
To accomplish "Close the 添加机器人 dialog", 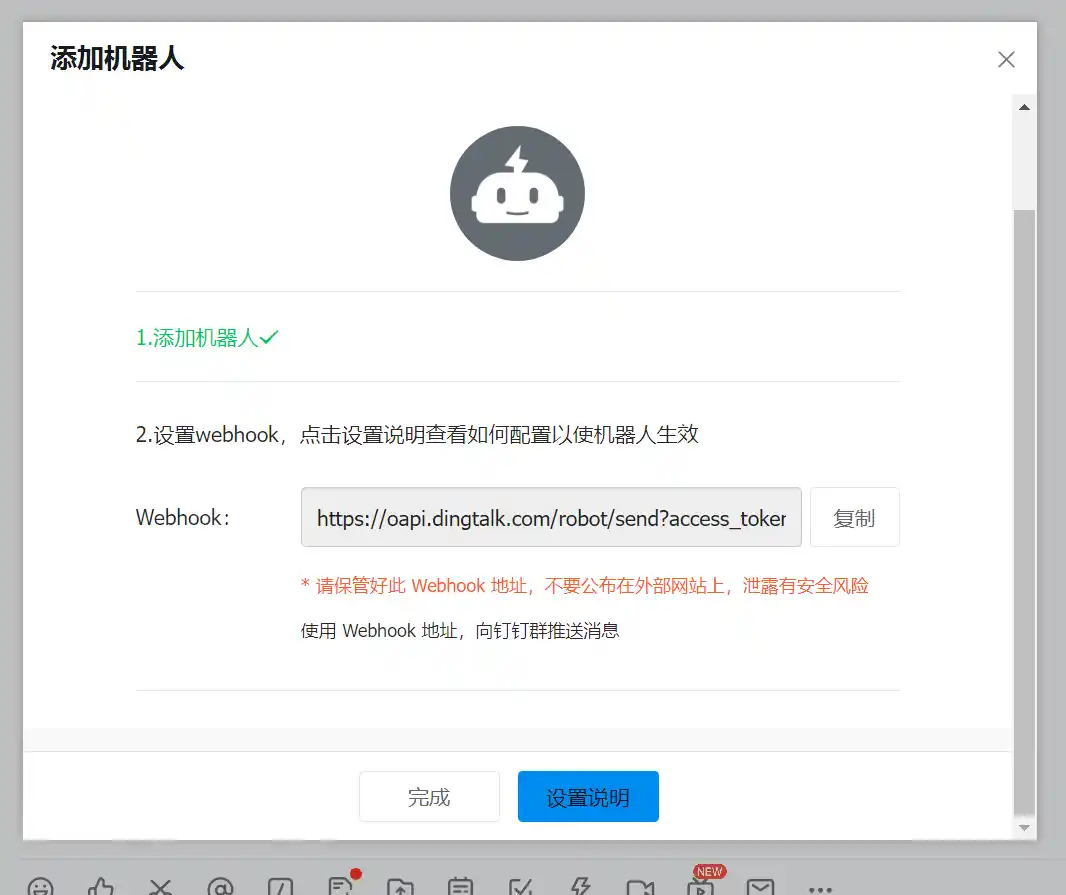I will pos(1006,60).
